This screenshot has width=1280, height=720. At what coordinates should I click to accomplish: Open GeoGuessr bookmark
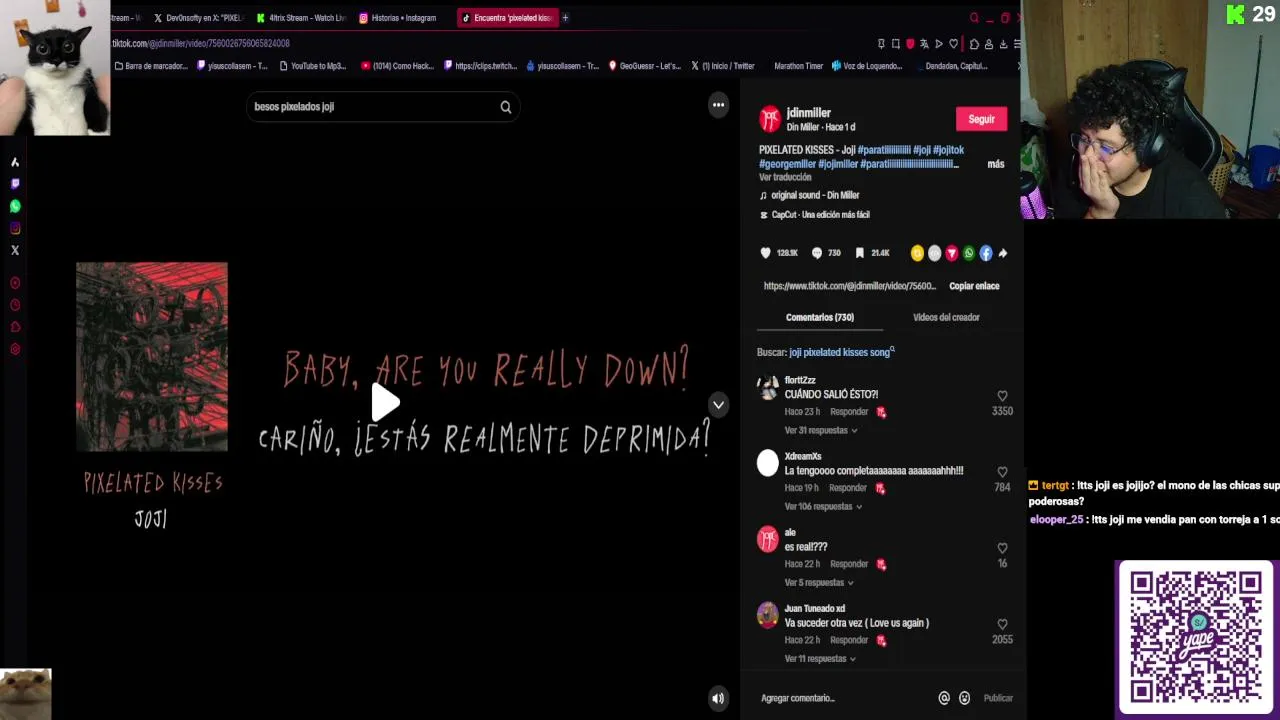click(644, 66)
